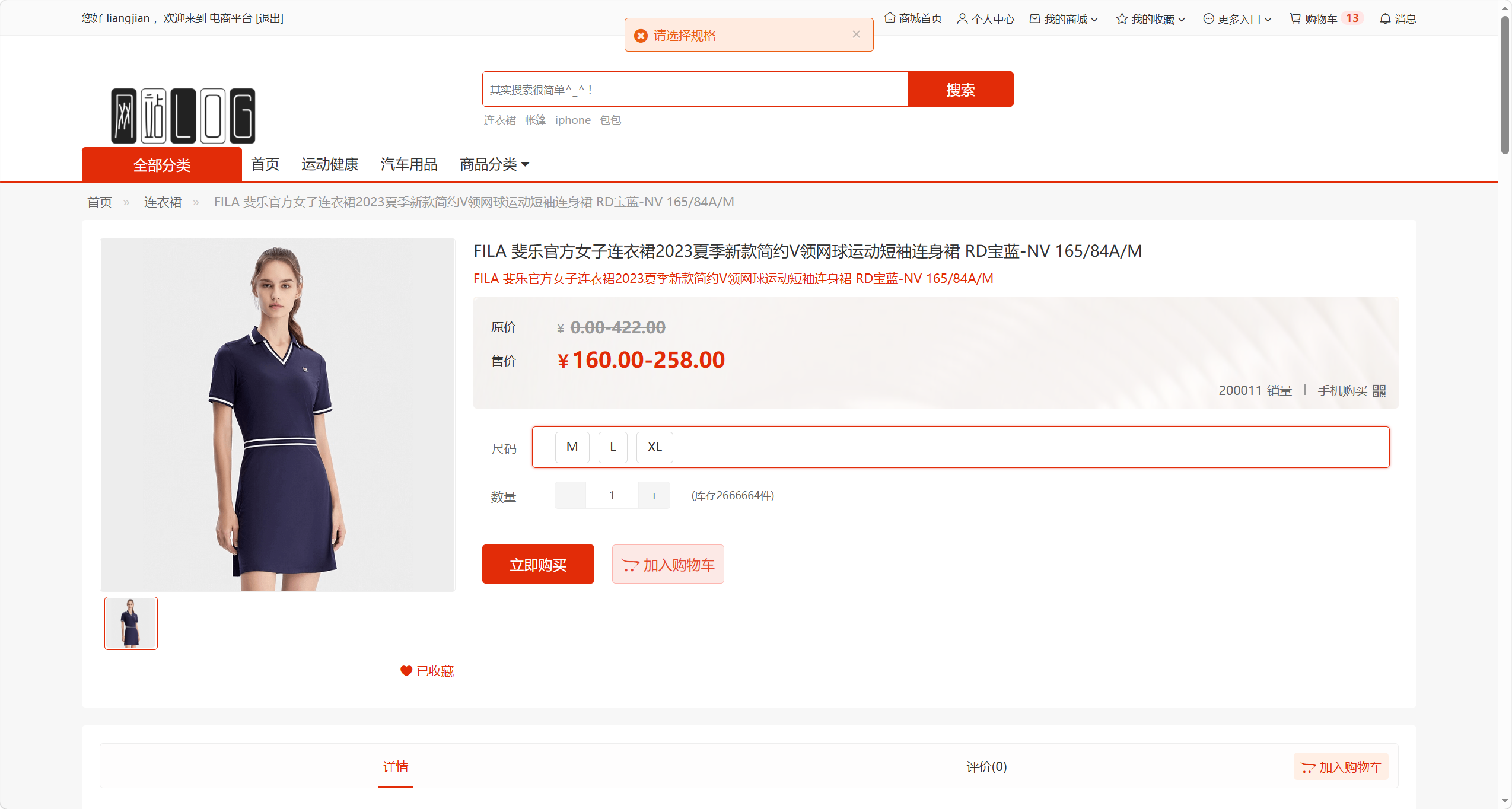Click the main product dress image
The width and height of the screenshot is (1512, 809).
click(x=278, y=415)
